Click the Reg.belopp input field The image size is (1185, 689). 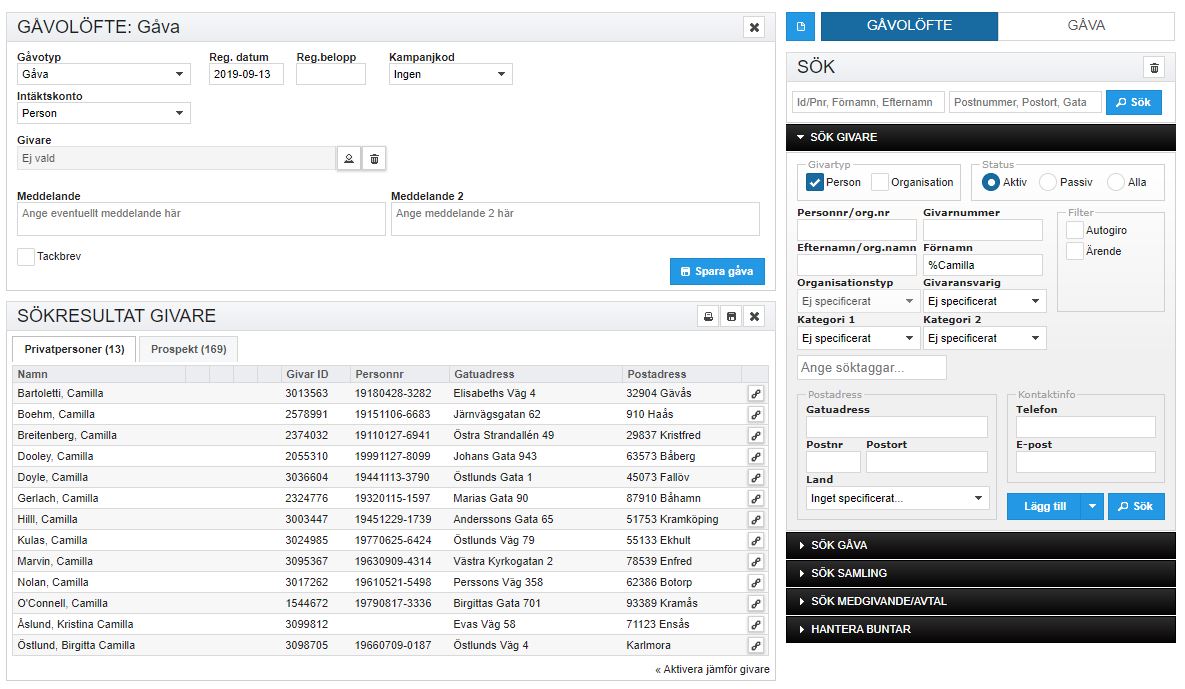point(331,74)
